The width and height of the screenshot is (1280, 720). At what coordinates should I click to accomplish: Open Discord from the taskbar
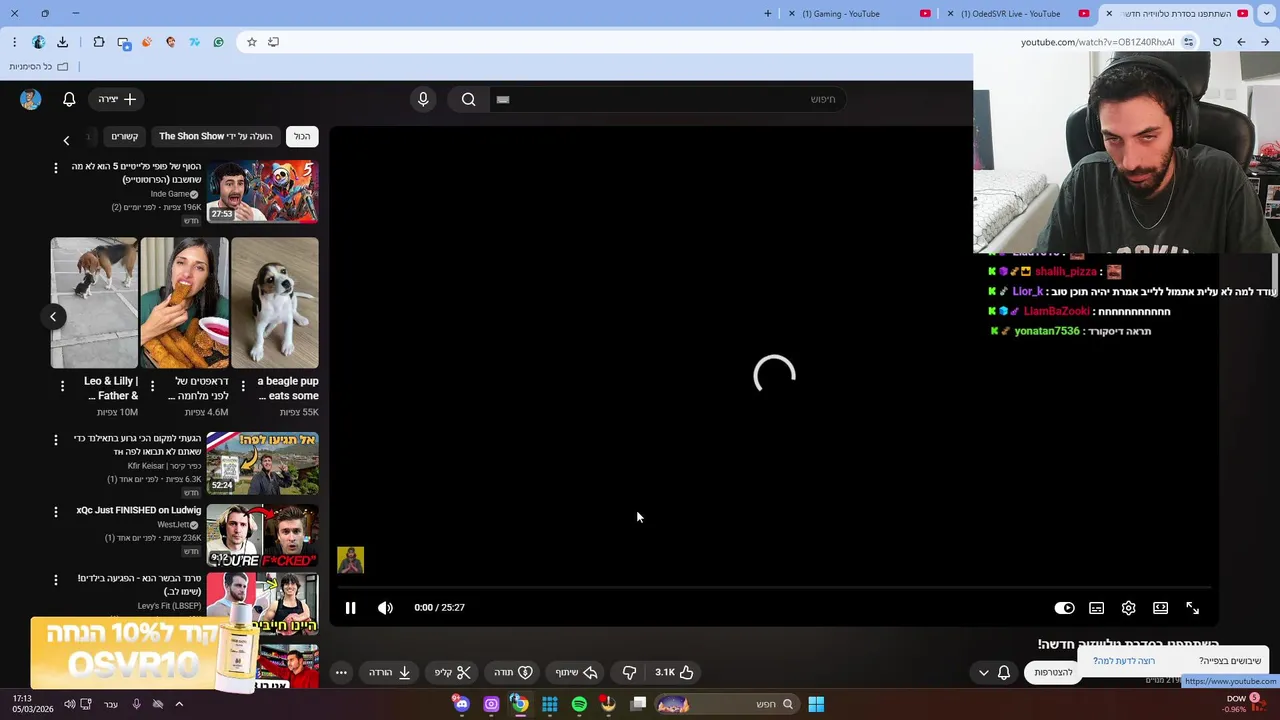461,704
